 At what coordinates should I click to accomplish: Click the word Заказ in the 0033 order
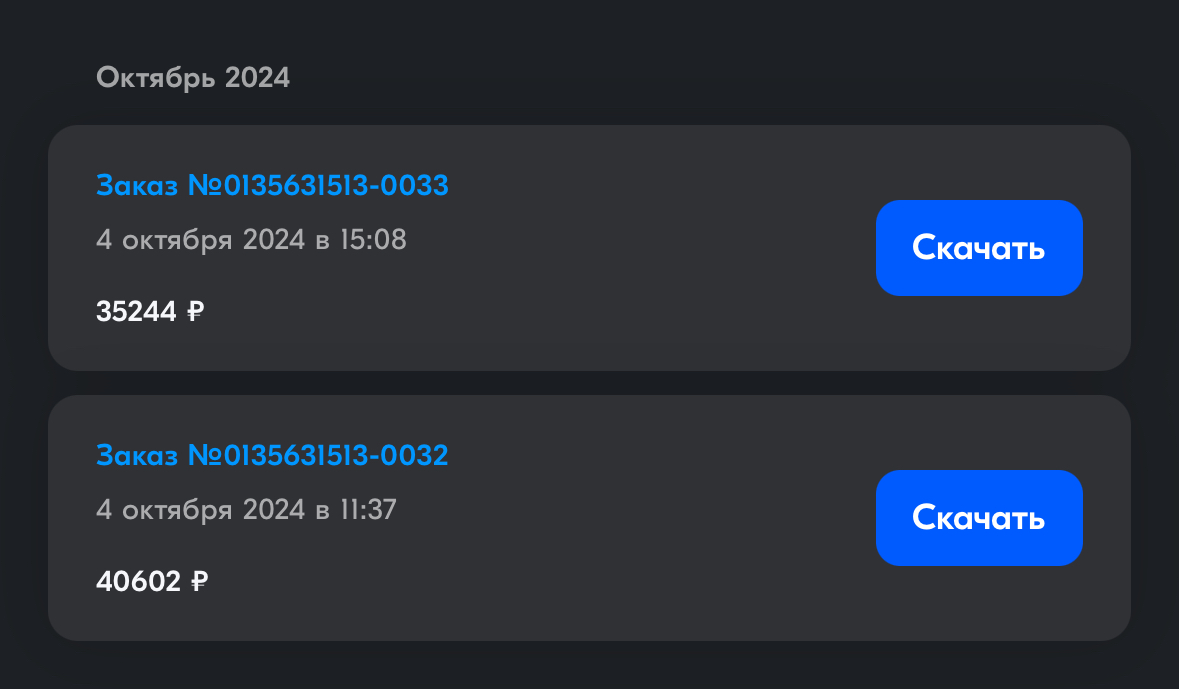click(x=138, y=185)
